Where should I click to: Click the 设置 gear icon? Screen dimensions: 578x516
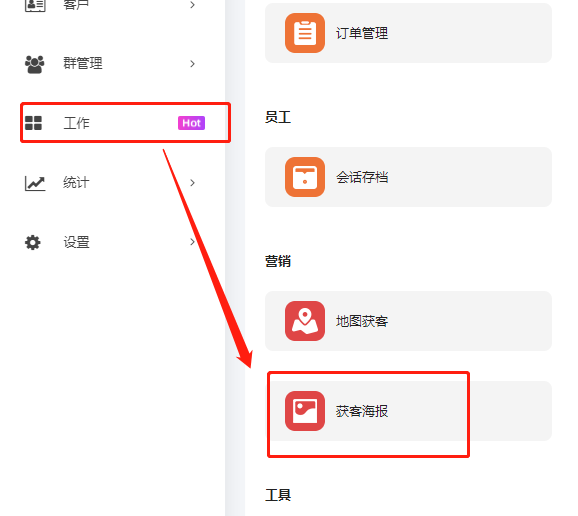point(33,243)
